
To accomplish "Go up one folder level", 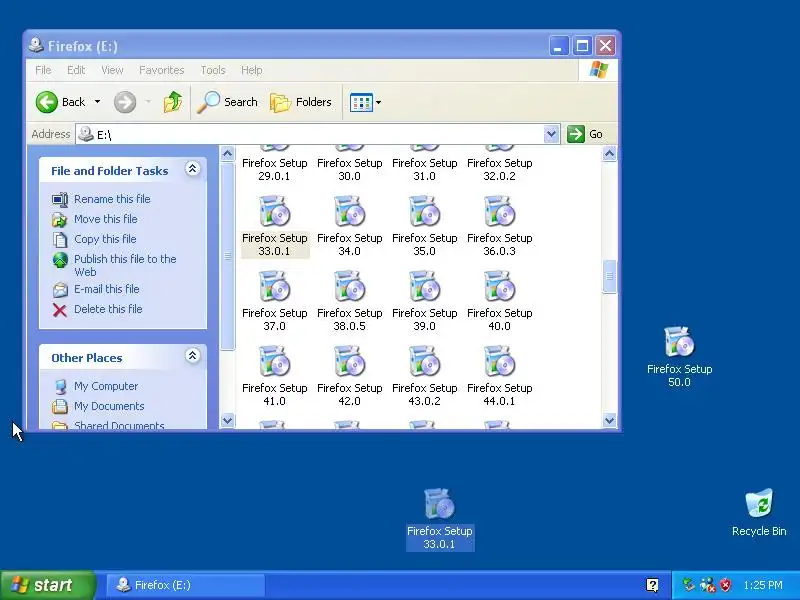I will (x=173, y=102).
